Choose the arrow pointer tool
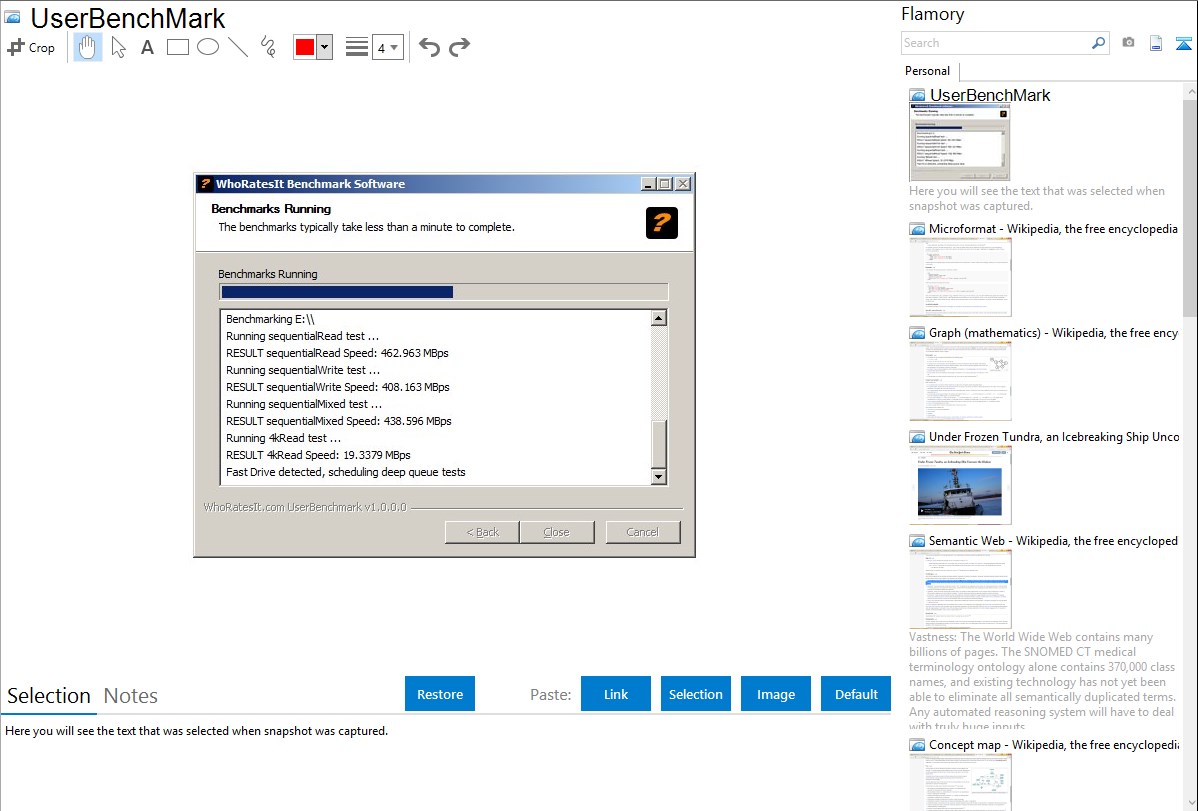The height and width of the screenshot is (811, 1198). [118, 47]
